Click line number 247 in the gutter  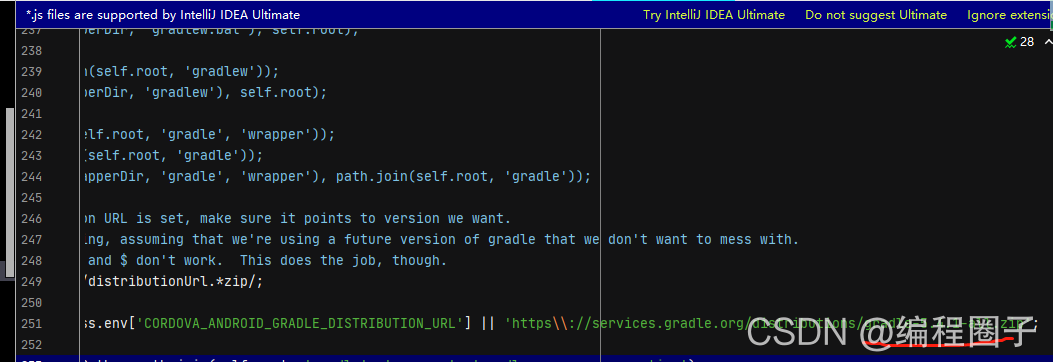[32, 239]
